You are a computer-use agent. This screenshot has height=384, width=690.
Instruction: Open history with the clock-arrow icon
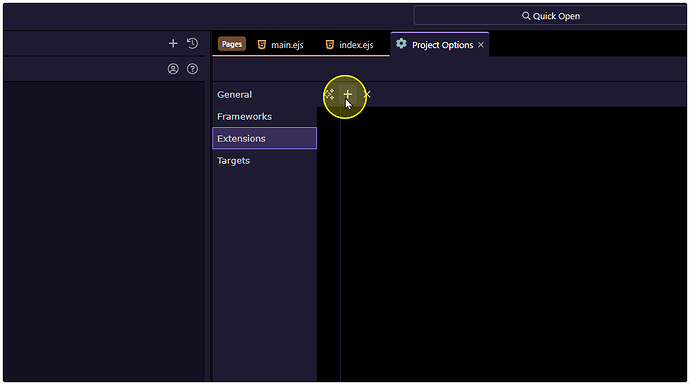192,44
